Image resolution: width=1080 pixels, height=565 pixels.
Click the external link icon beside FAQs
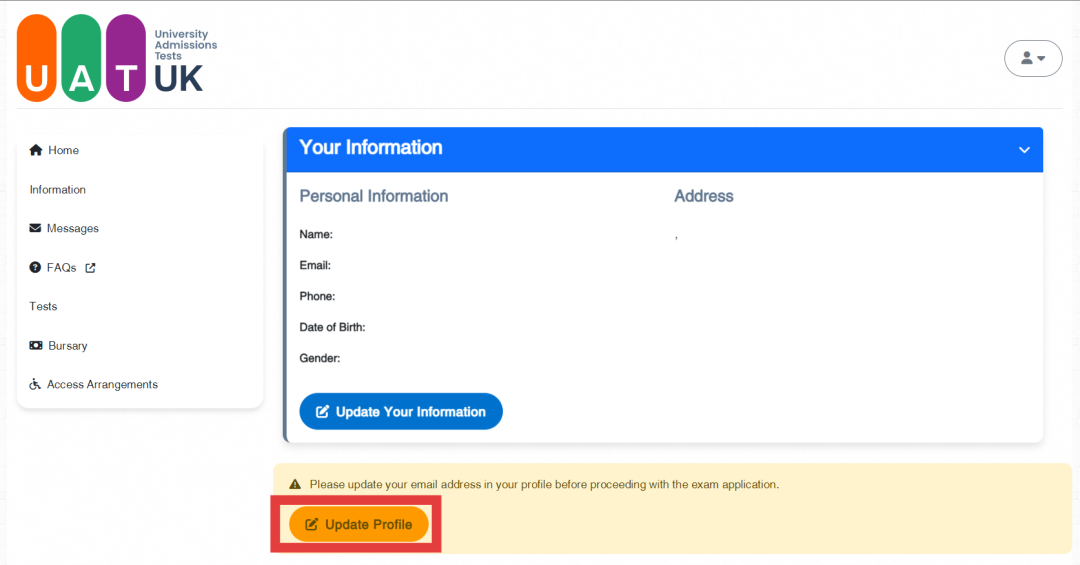[90, 268]
